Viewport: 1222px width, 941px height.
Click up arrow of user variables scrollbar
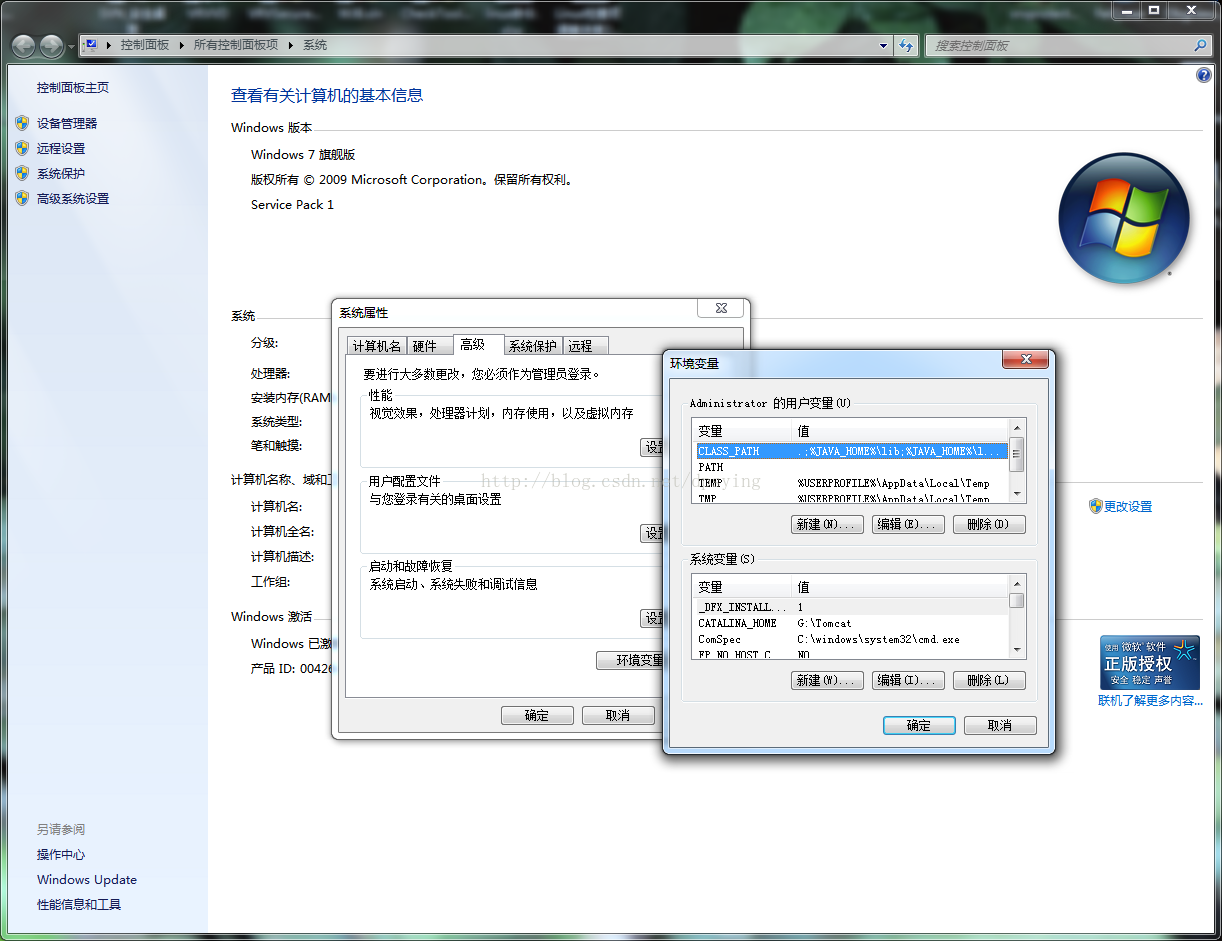tap(1017, 428)
